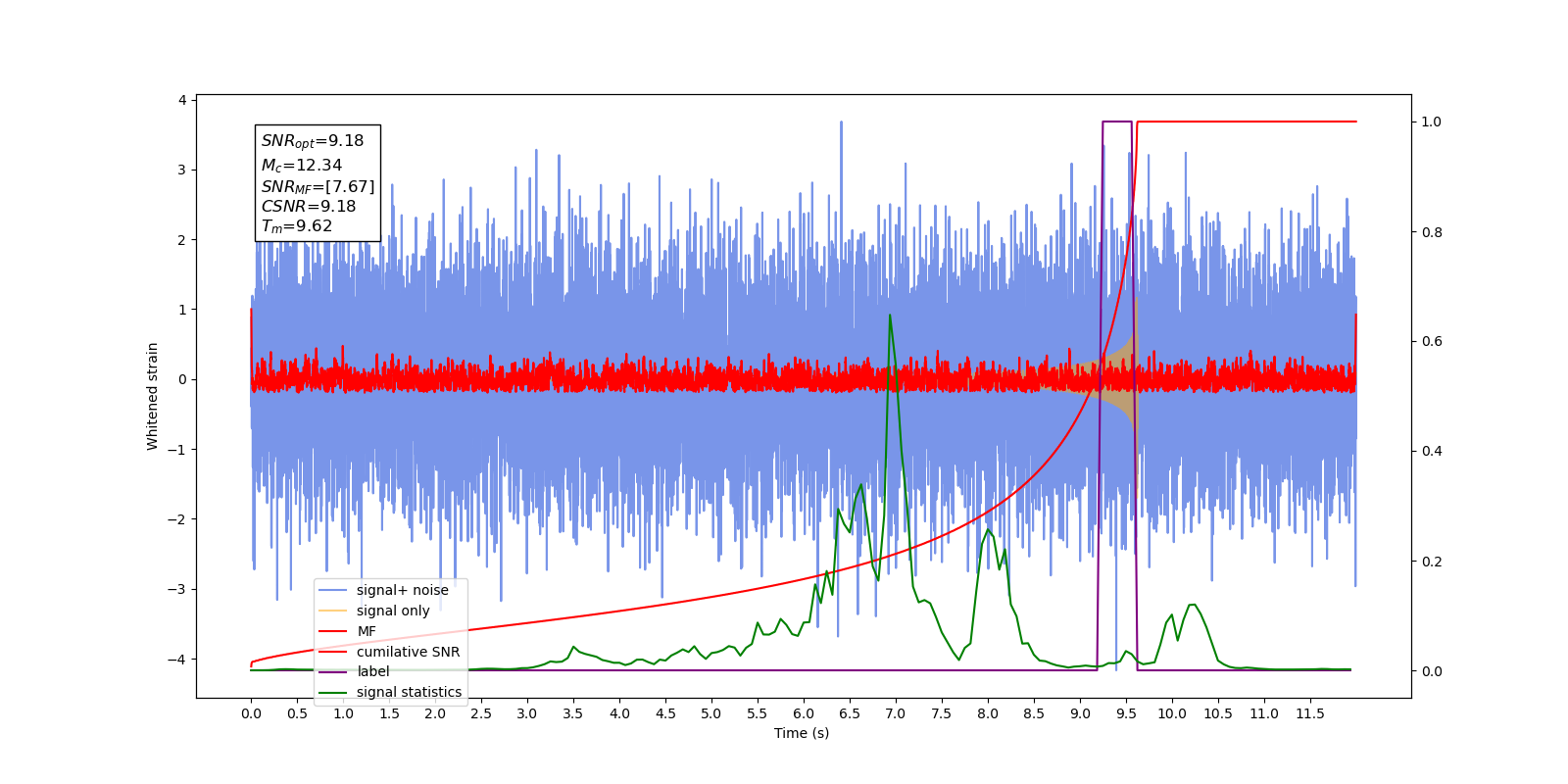
Task: Click the SNRMF=[7.67] annotation line
Action: pyautogui.click(x=318, y=186)
